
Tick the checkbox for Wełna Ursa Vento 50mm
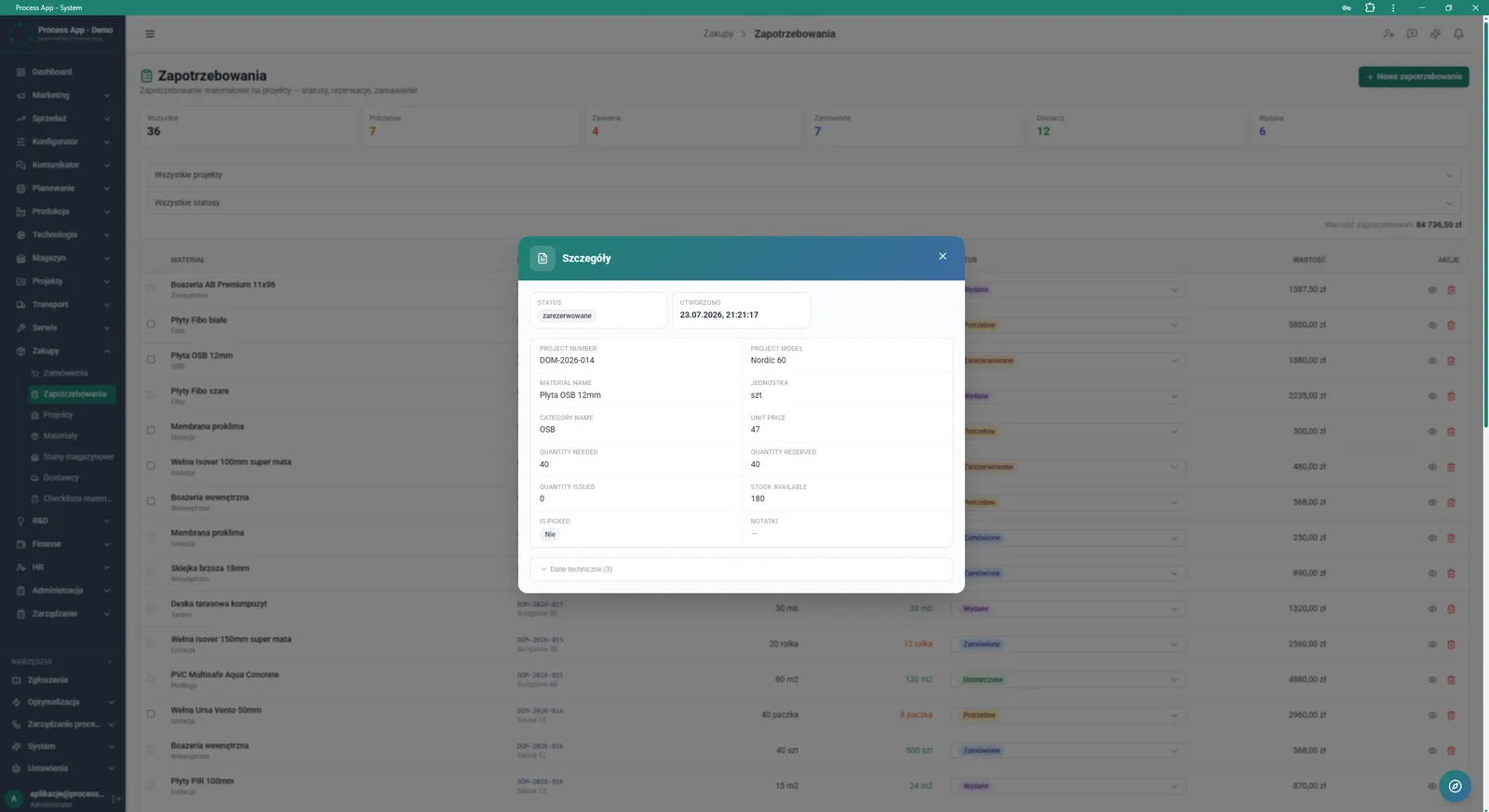click(151, 713)
